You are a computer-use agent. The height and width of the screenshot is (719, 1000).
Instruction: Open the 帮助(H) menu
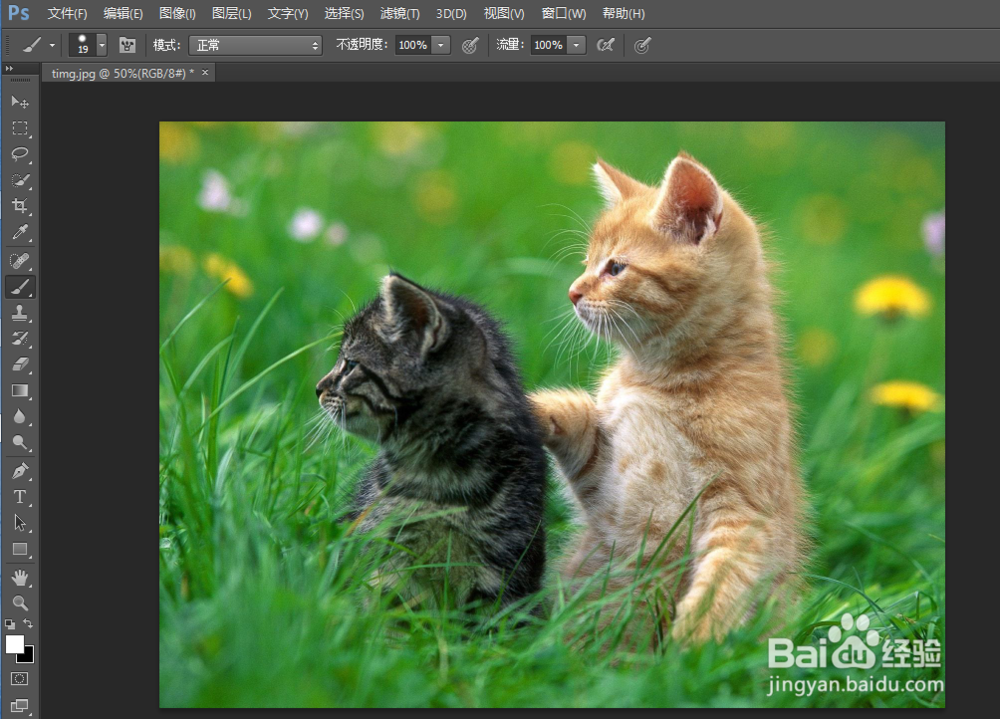624,13
